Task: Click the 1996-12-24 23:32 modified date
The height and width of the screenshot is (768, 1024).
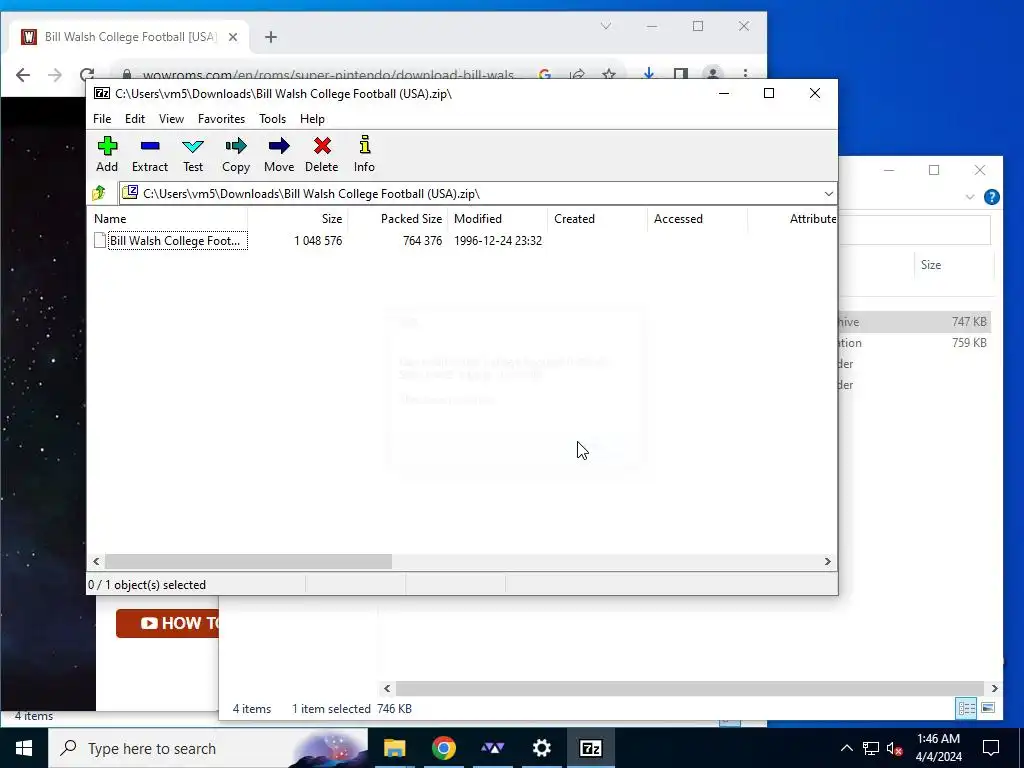Action: point(498,240)
